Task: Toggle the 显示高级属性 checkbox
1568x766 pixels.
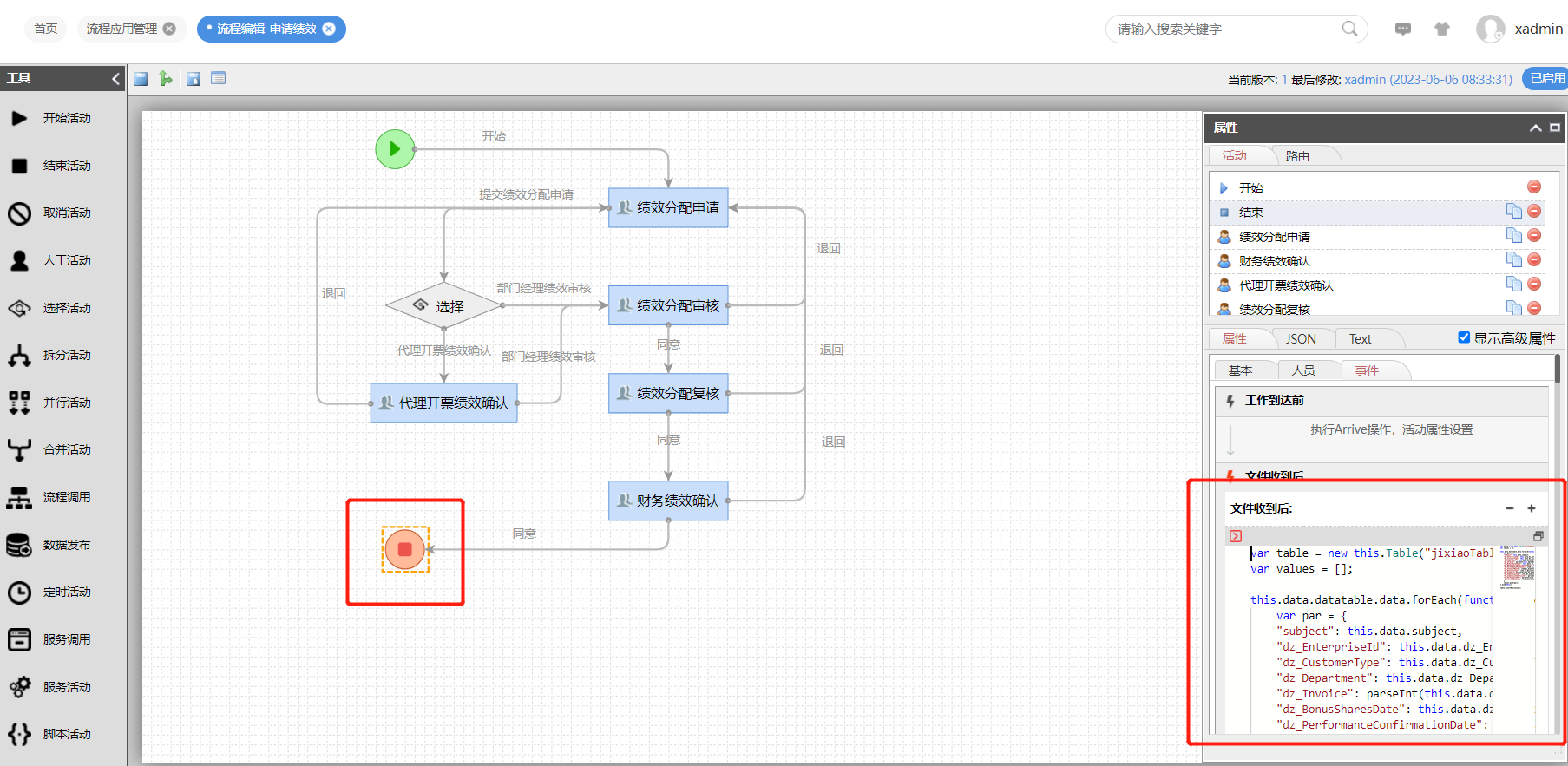Action: coord(1464,337)
